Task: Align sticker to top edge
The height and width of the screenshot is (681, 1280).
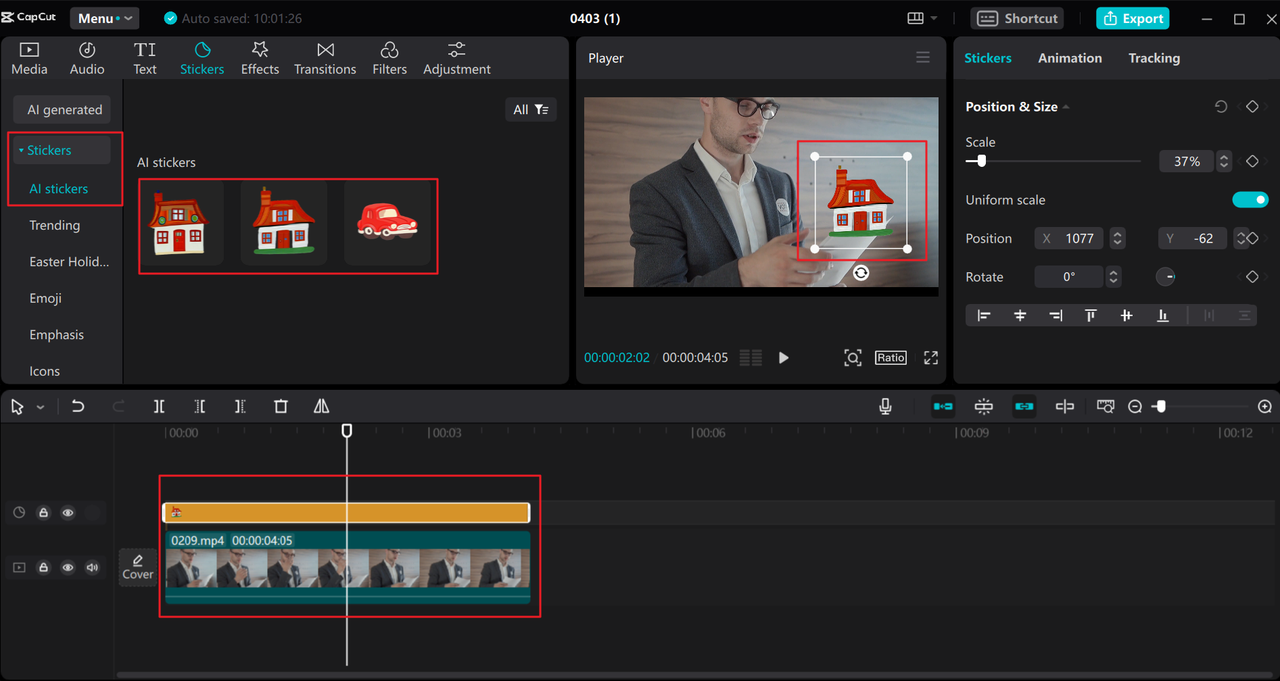Action: [1091, 315]
